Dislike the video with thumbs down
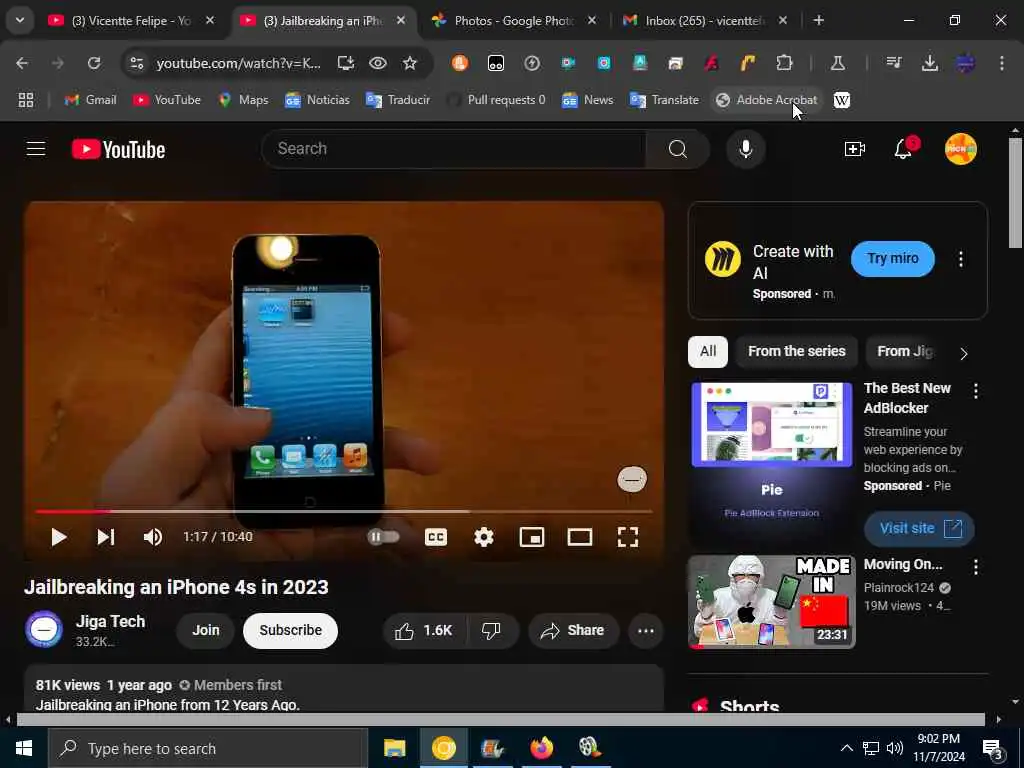 click(492, 630)
